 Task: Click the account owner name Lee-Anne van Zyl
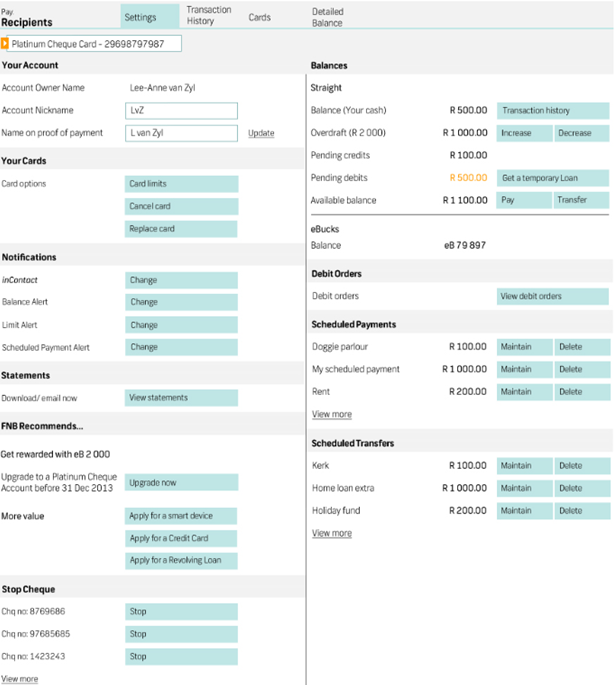(x=162, y=88)
